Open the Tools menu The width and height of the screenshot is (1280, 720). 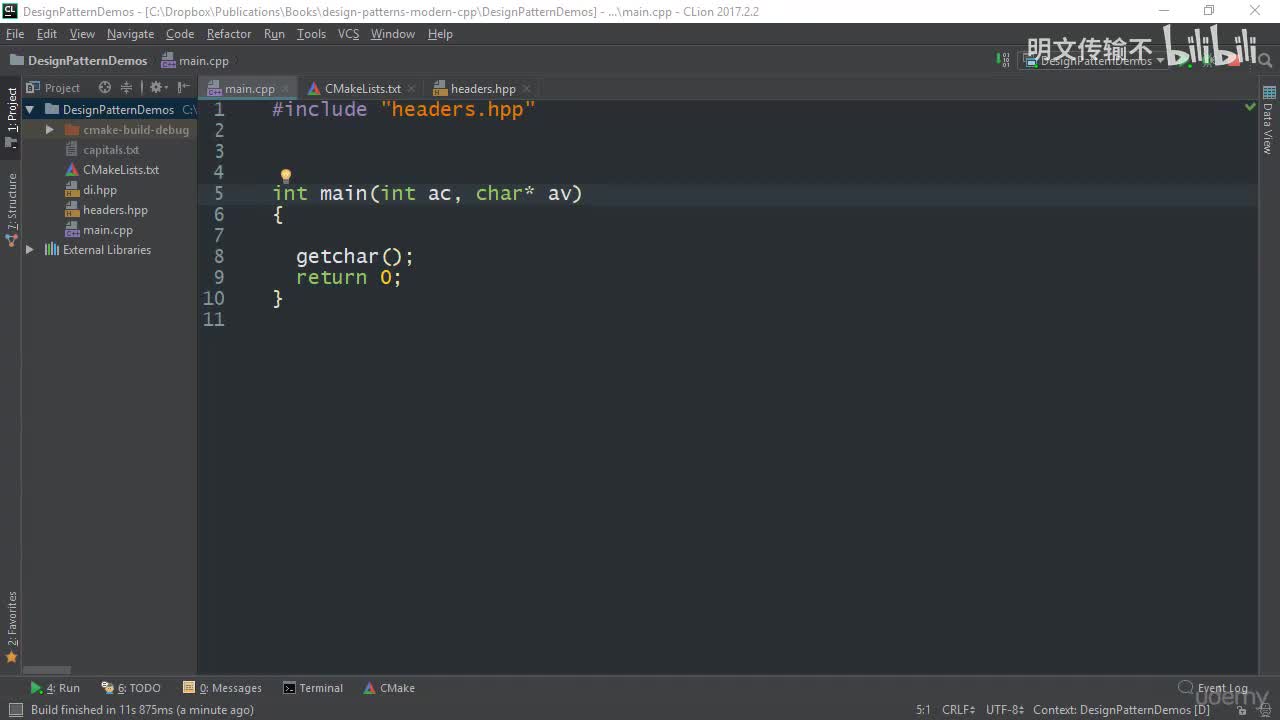[311, 34]
